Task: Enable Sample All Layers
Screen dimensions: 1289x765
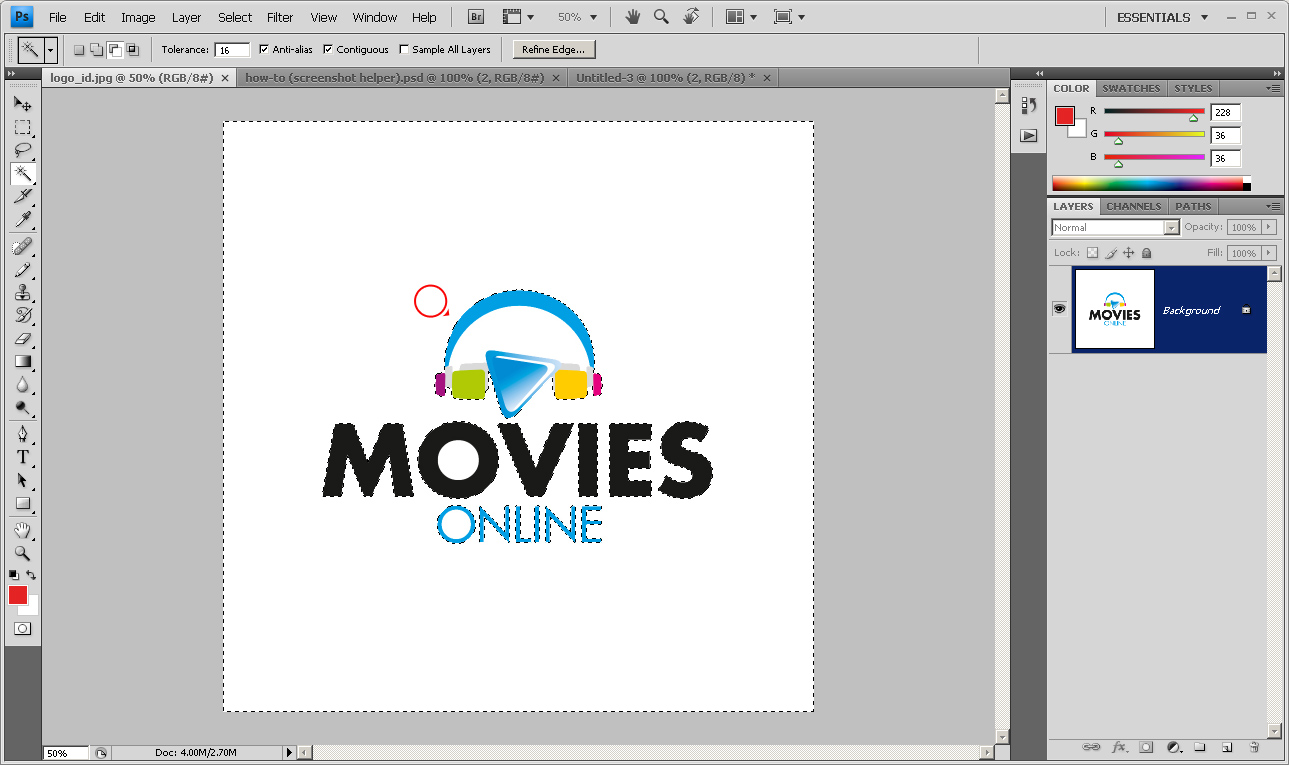Action: tap(404, 48)
